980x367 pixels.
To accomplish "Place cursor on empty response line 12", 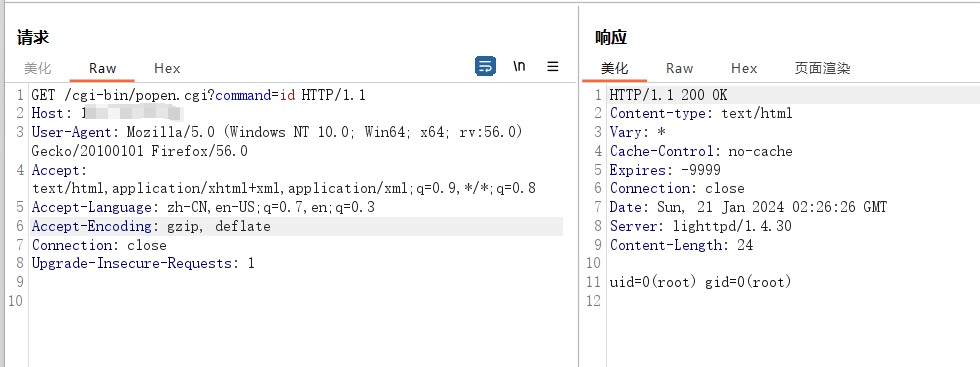I will tap(794, 301).
